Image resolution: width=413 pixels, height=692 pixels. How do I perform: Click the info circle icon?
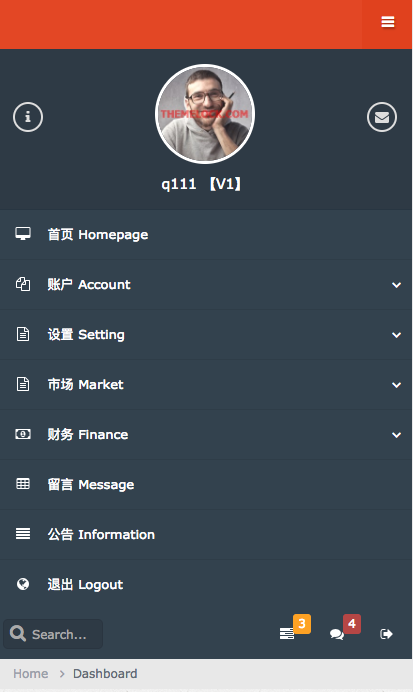point(28,117)
